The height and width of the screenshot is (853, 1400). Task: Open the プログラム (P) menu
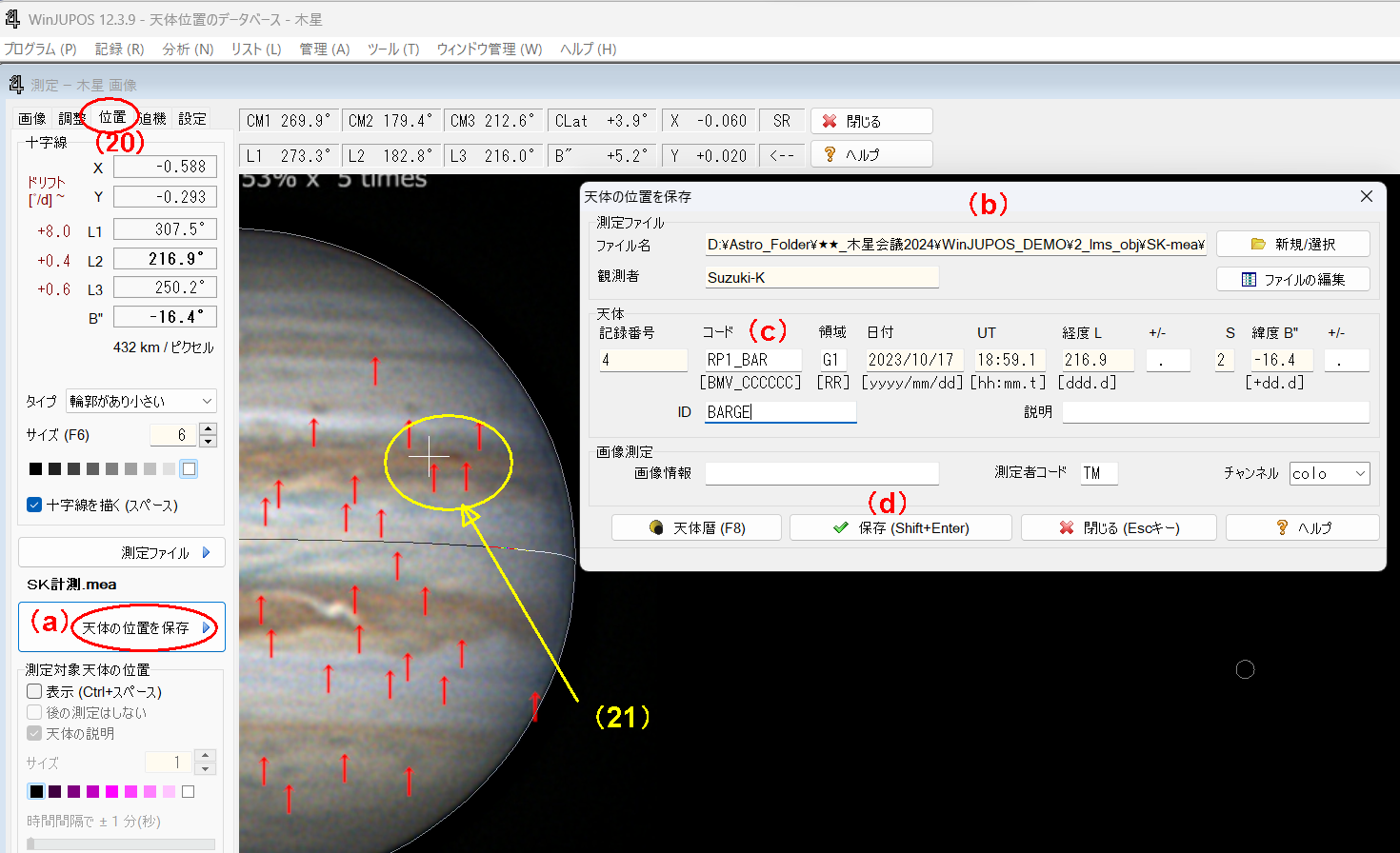40,49
